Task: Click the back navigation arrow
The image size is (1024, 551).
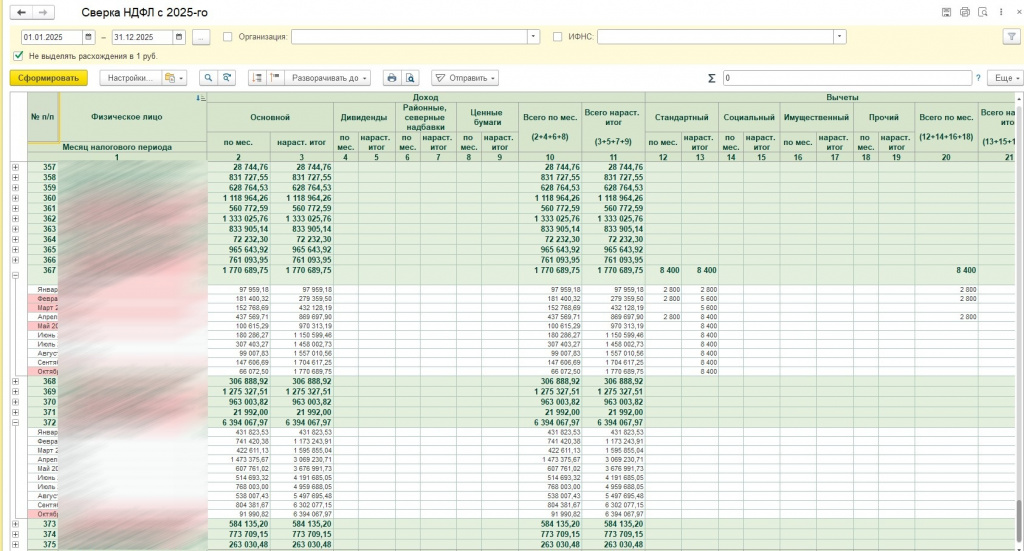Action: 23,12
